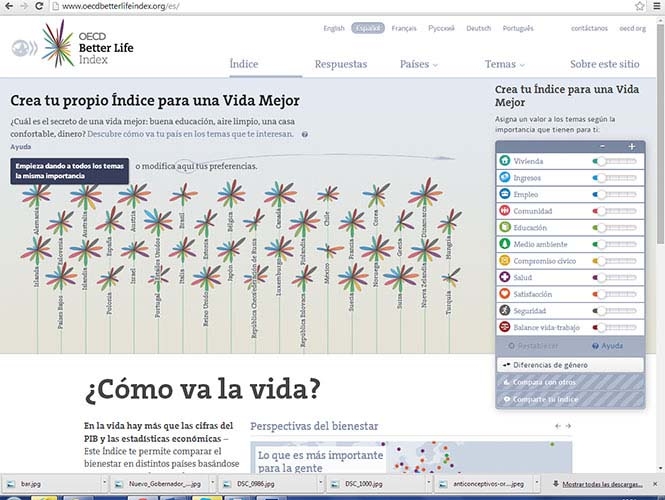The height and width of the screenshot is (500, 665).
Task: Click the Ingresos topic icon
Action: pyautogui.click(x=504, y=177)
